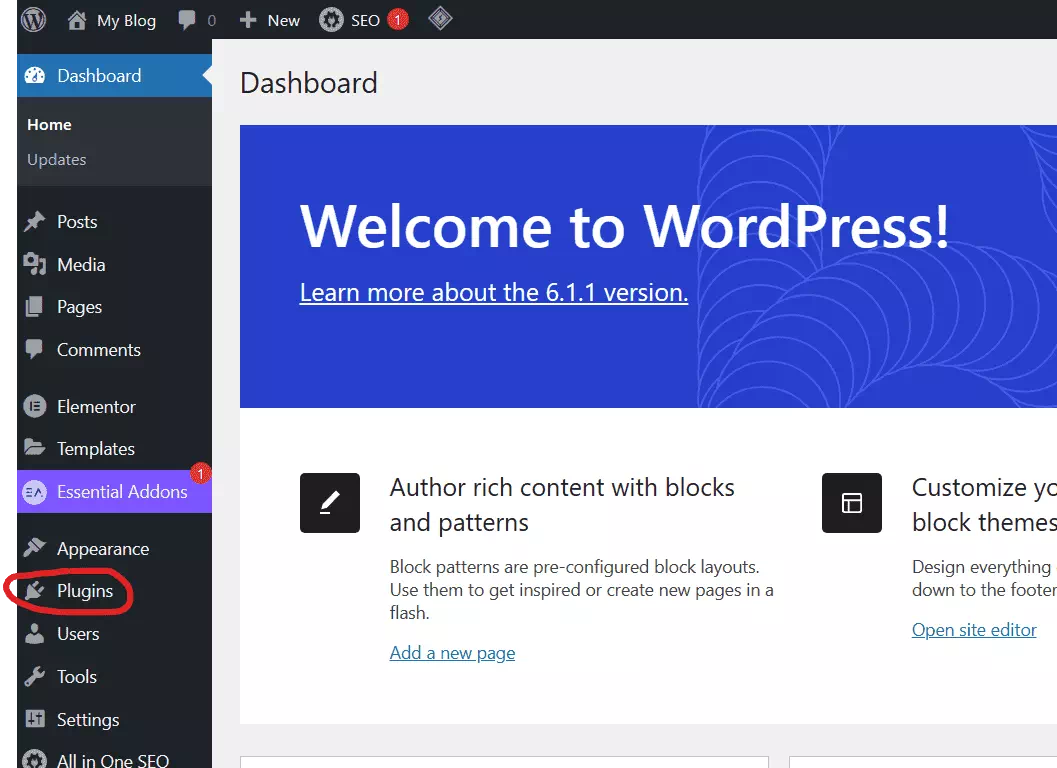Click the WordPress logo icon
This screenshot has width=1057, height=768.
33,20
